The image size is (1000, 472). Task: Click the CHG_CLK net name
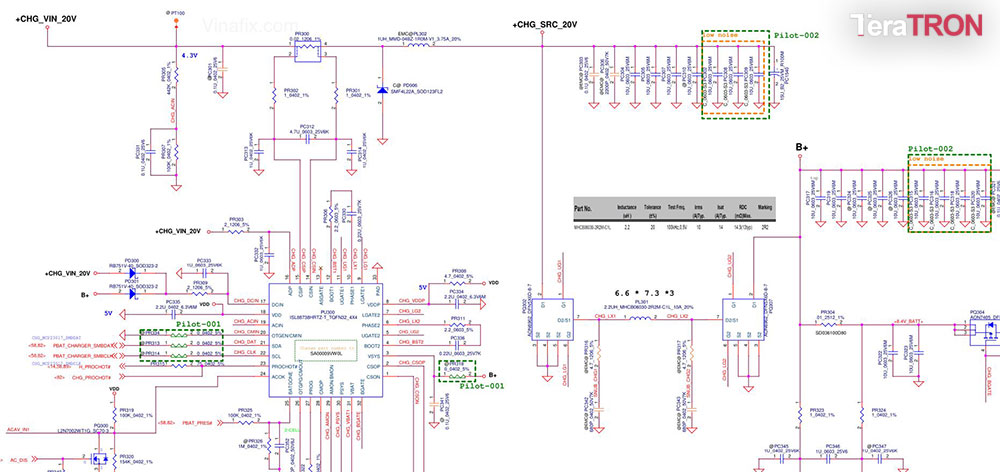(x=245, y=351)
